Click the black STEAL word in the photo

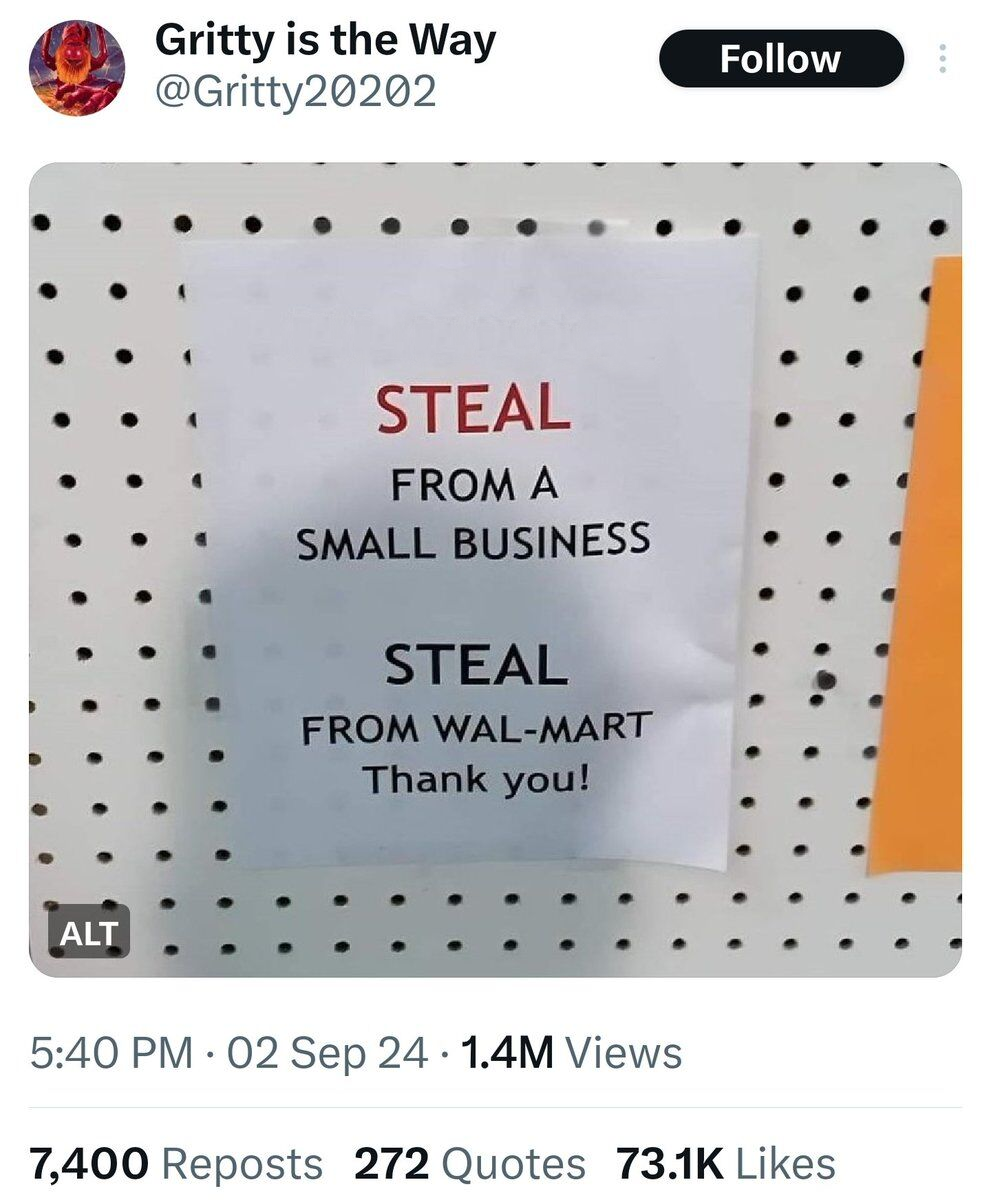tap(474, 664)
